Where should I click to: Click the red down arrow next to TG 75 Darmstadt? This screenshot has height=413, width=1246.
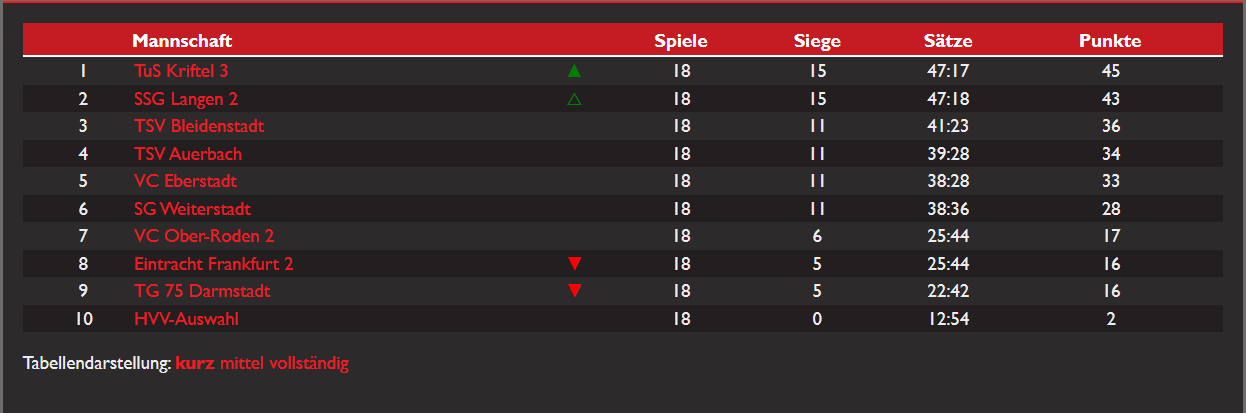point(574,291)
